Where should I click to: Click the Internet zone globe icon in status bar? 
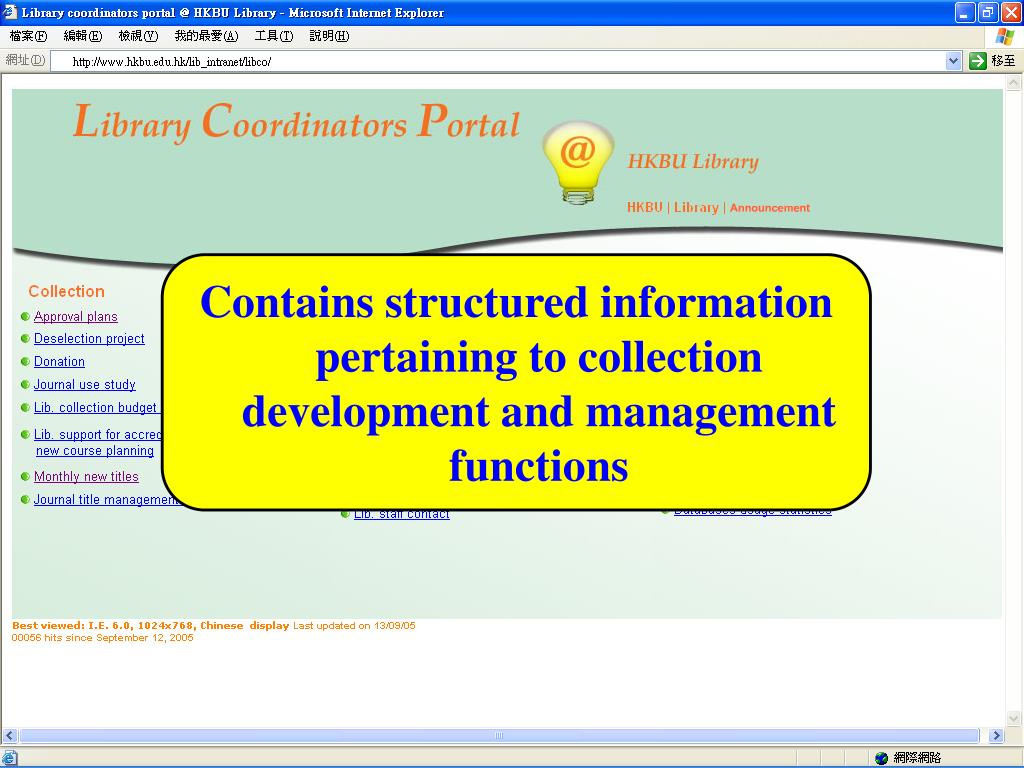tap(881, 758)
